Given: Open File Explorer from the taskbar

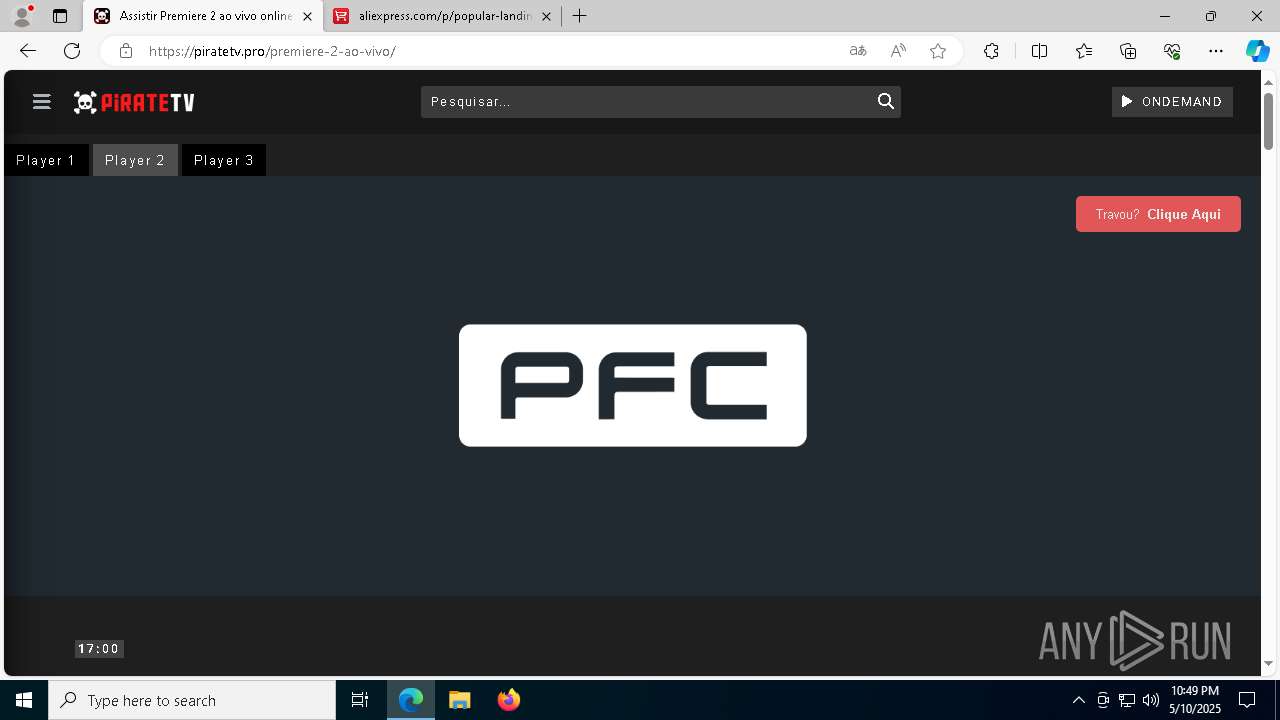Looking at the screenshot, I should [x=460, y=700].
